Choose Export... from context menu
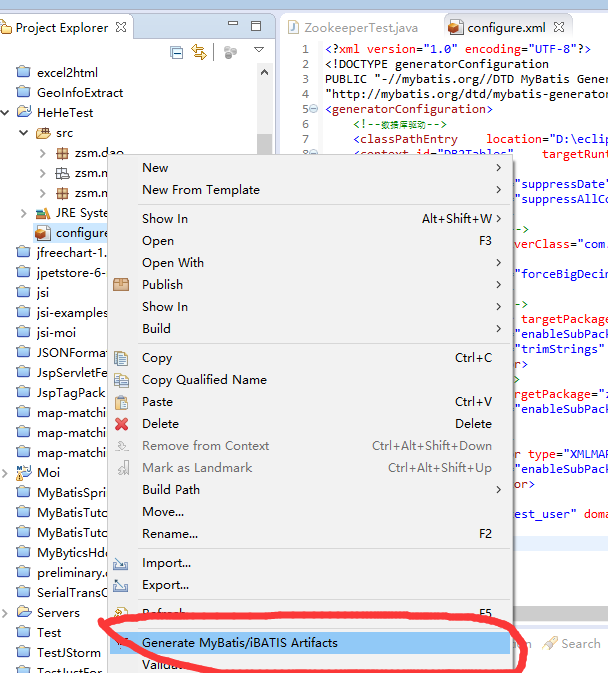This screenshot has height=673, width=608. point(310,585)
